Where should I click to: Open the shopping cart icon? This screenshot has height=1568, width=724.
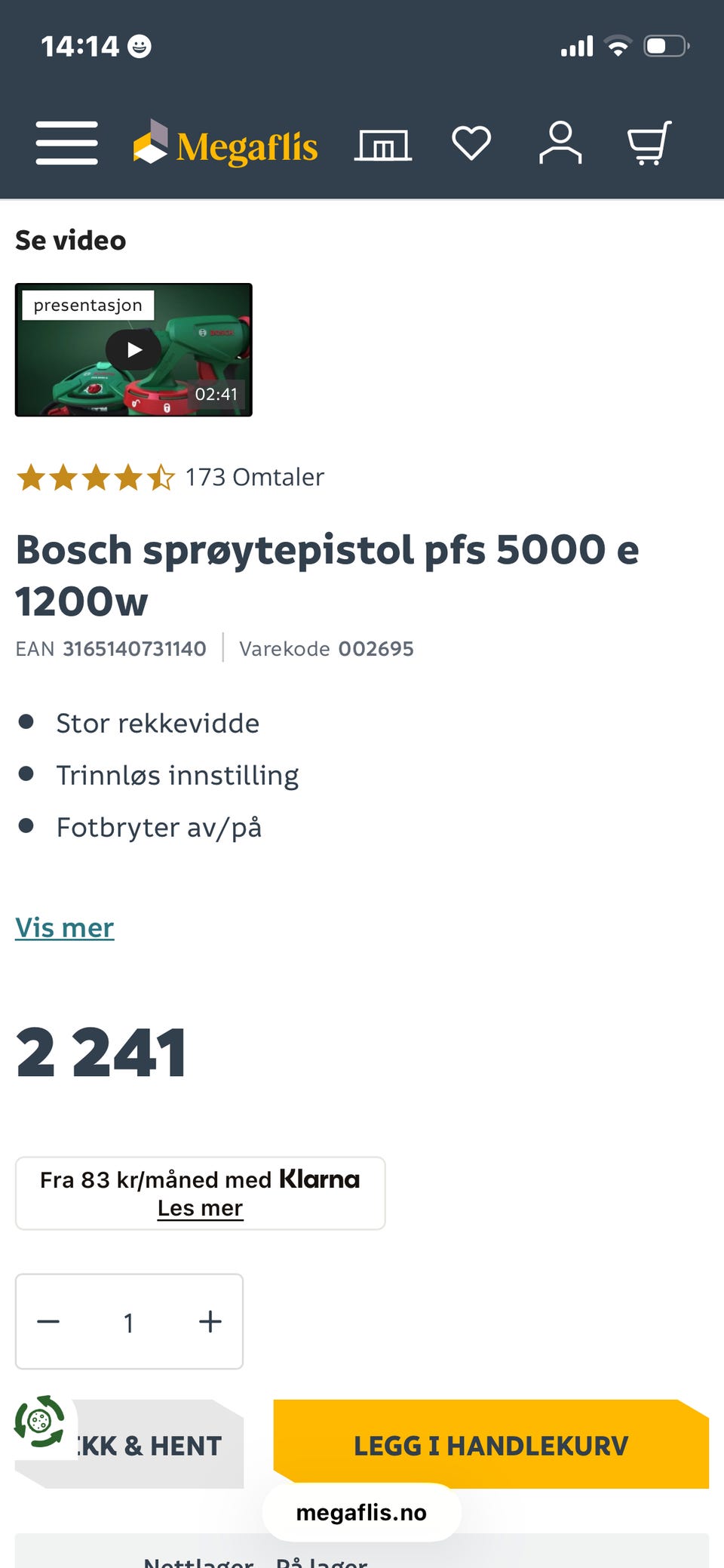649,143
